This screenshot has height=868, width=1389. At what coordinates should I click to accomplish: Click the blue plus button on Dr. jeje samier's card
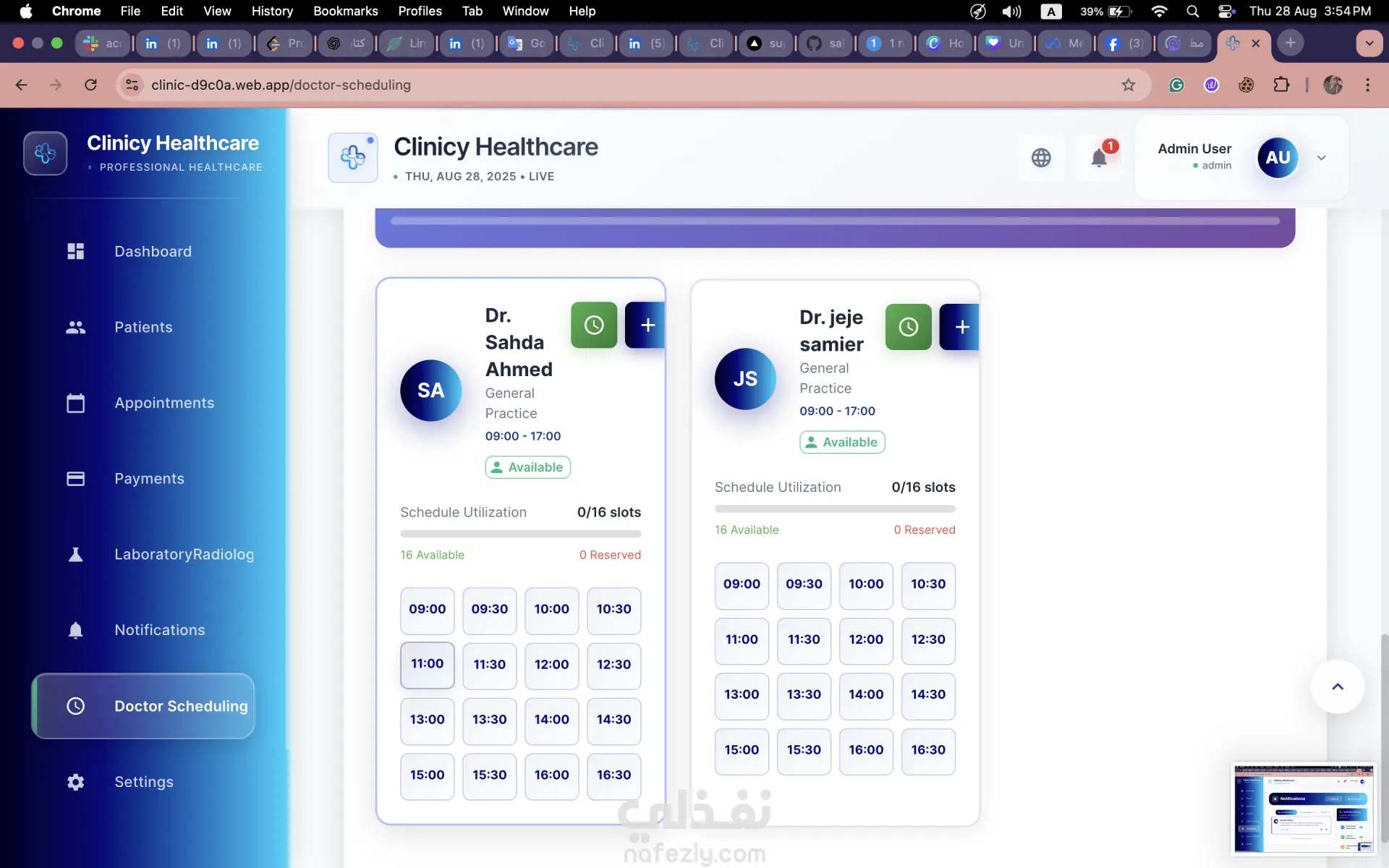click(x=961, y=328)
